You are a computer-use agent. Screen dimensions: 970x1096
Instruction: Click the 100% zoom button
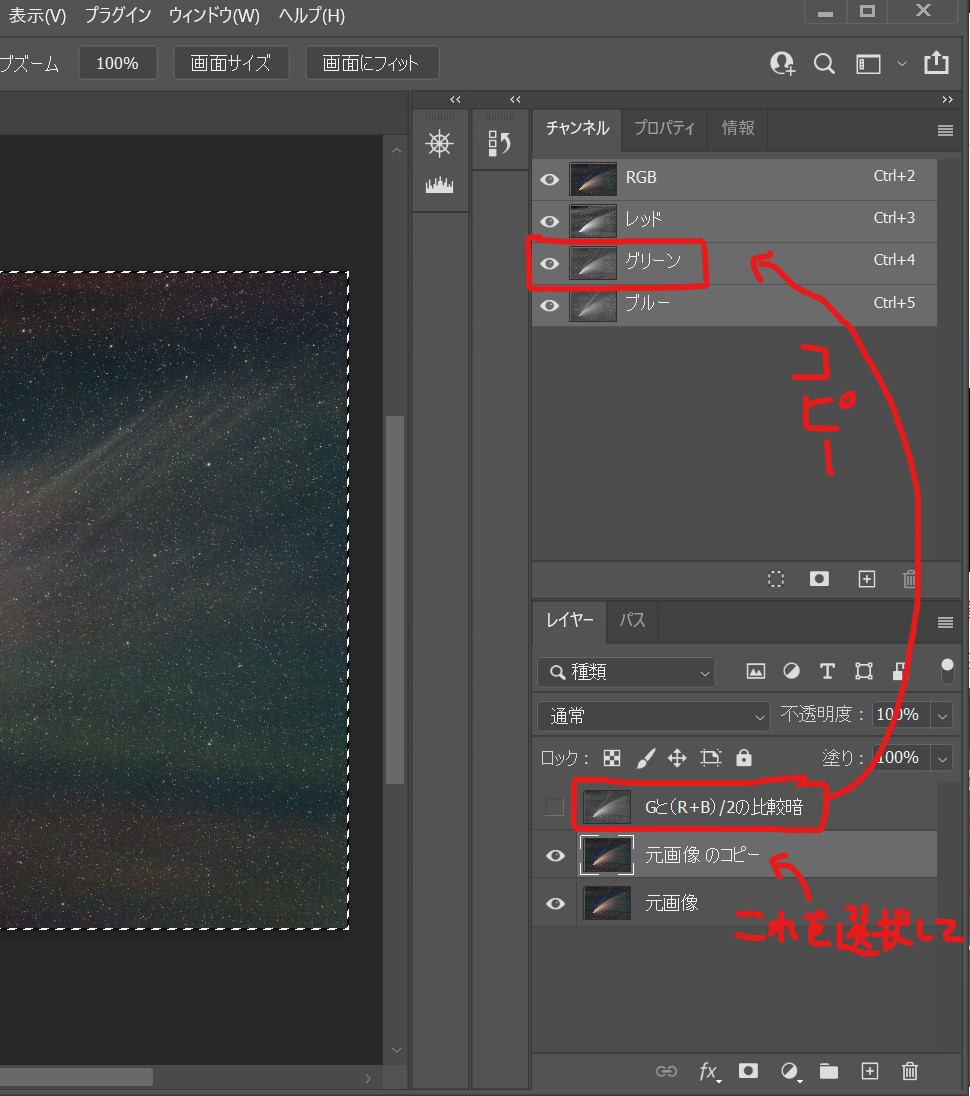pyautogui.click(x=117, y=64)
